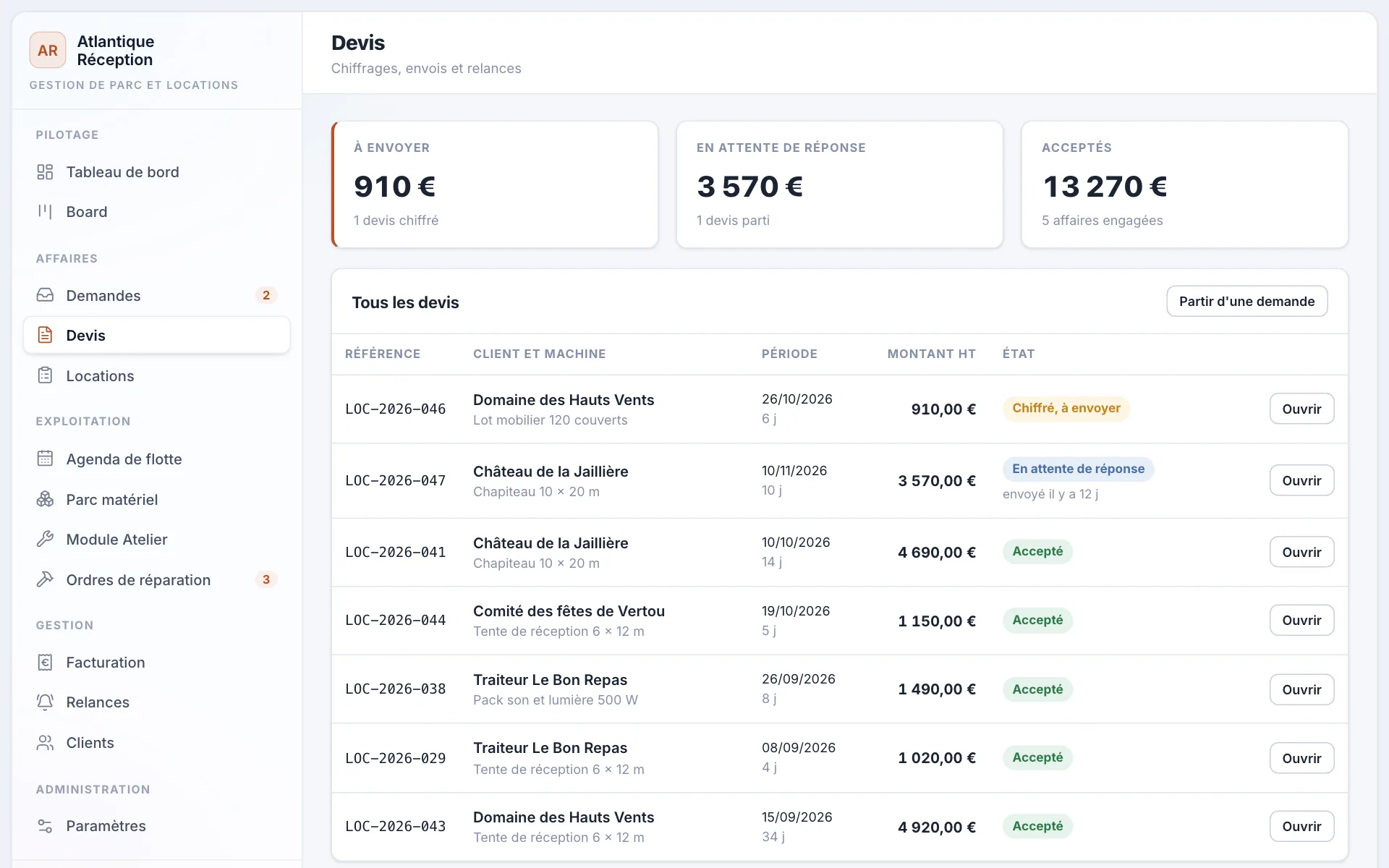Click the Montant HT column header
Image resolution: width=1389 pixels, height=868 pixels.
pos(931,354)
